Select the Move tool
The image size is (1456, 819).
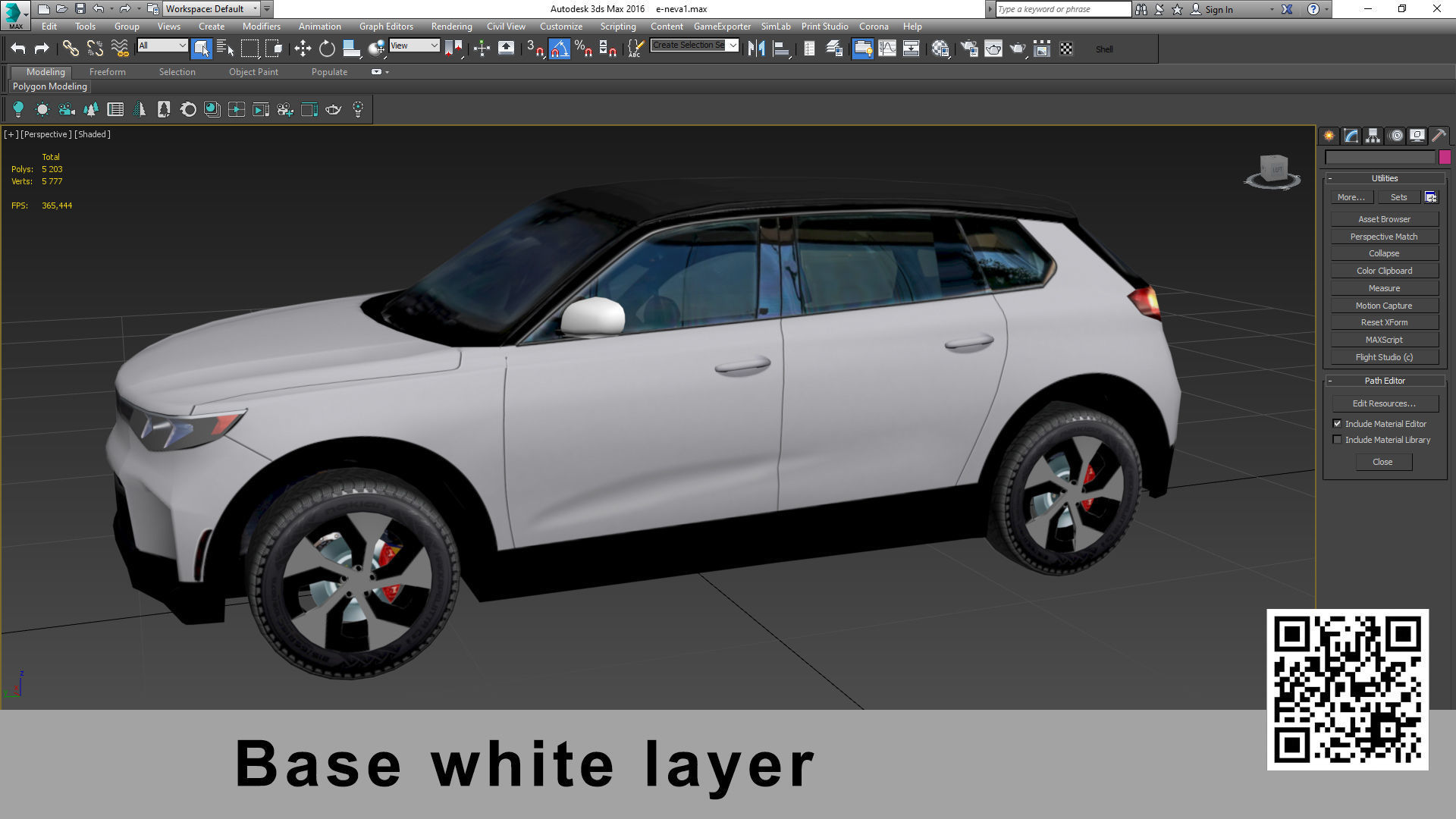(x=303, y=49)
